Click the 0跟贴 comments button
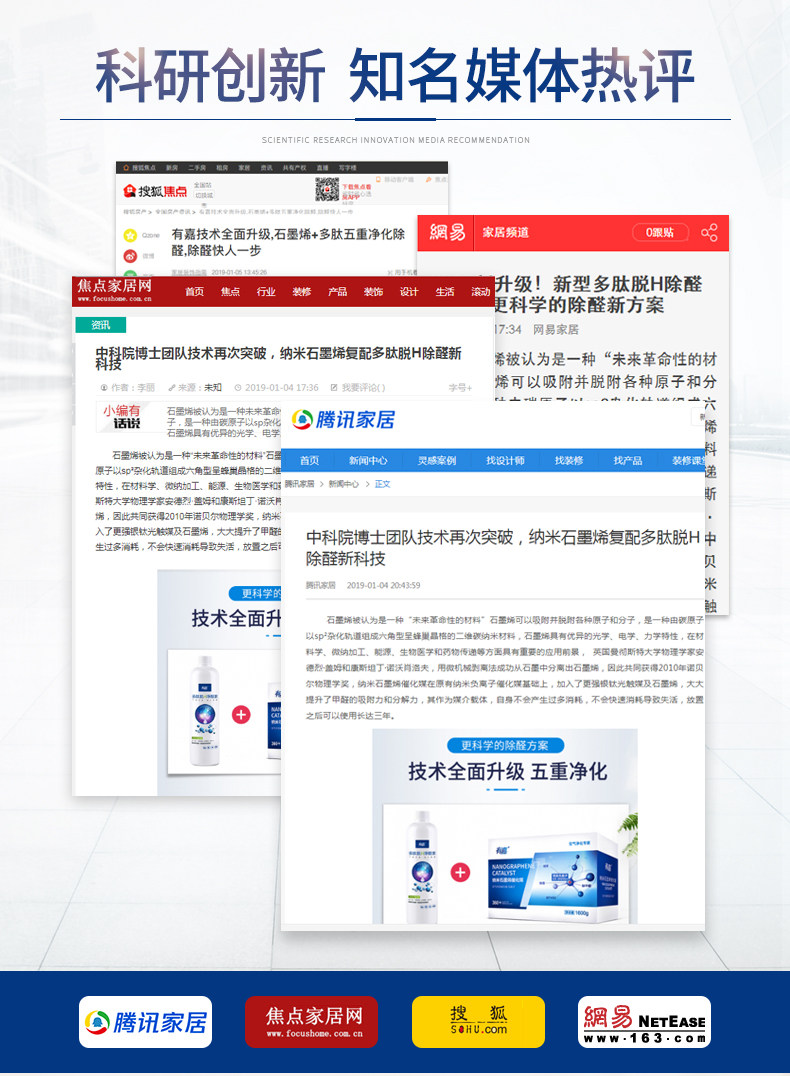Viewport: 790px width, 1076px height. pyautogui.click(x=660, y=233)
